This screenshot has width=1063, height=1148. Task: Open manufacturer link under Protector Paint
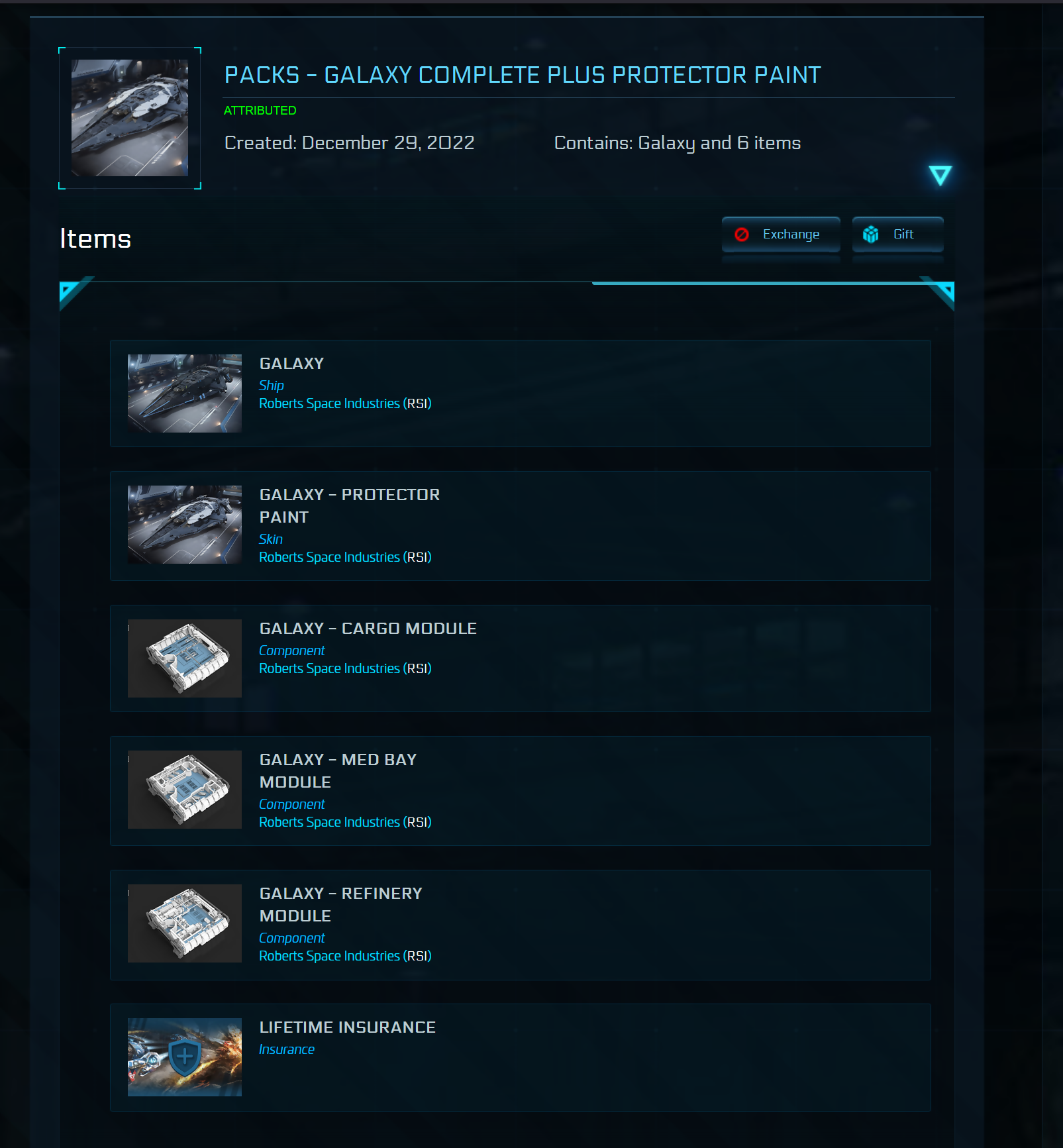click(345, 557)
